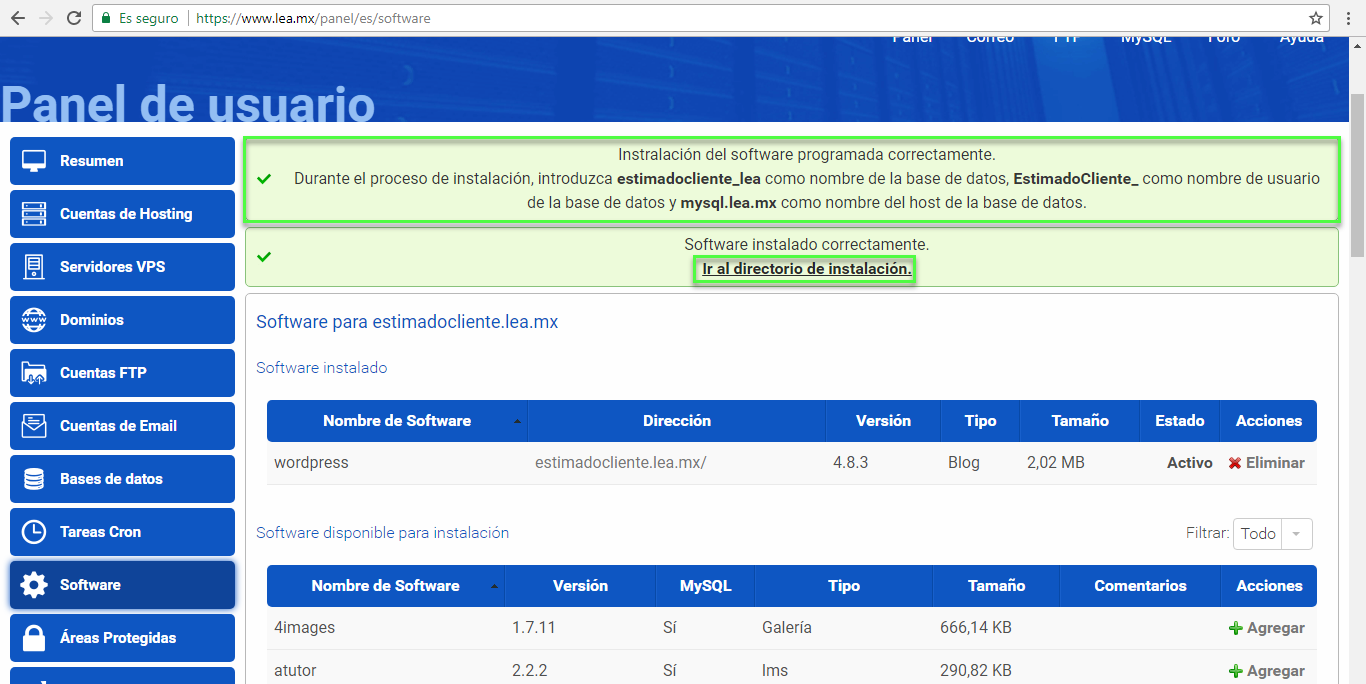Click the green plus icon for 4images
The width and height of the screenshot is (1366, 684).
[1236, 628]
